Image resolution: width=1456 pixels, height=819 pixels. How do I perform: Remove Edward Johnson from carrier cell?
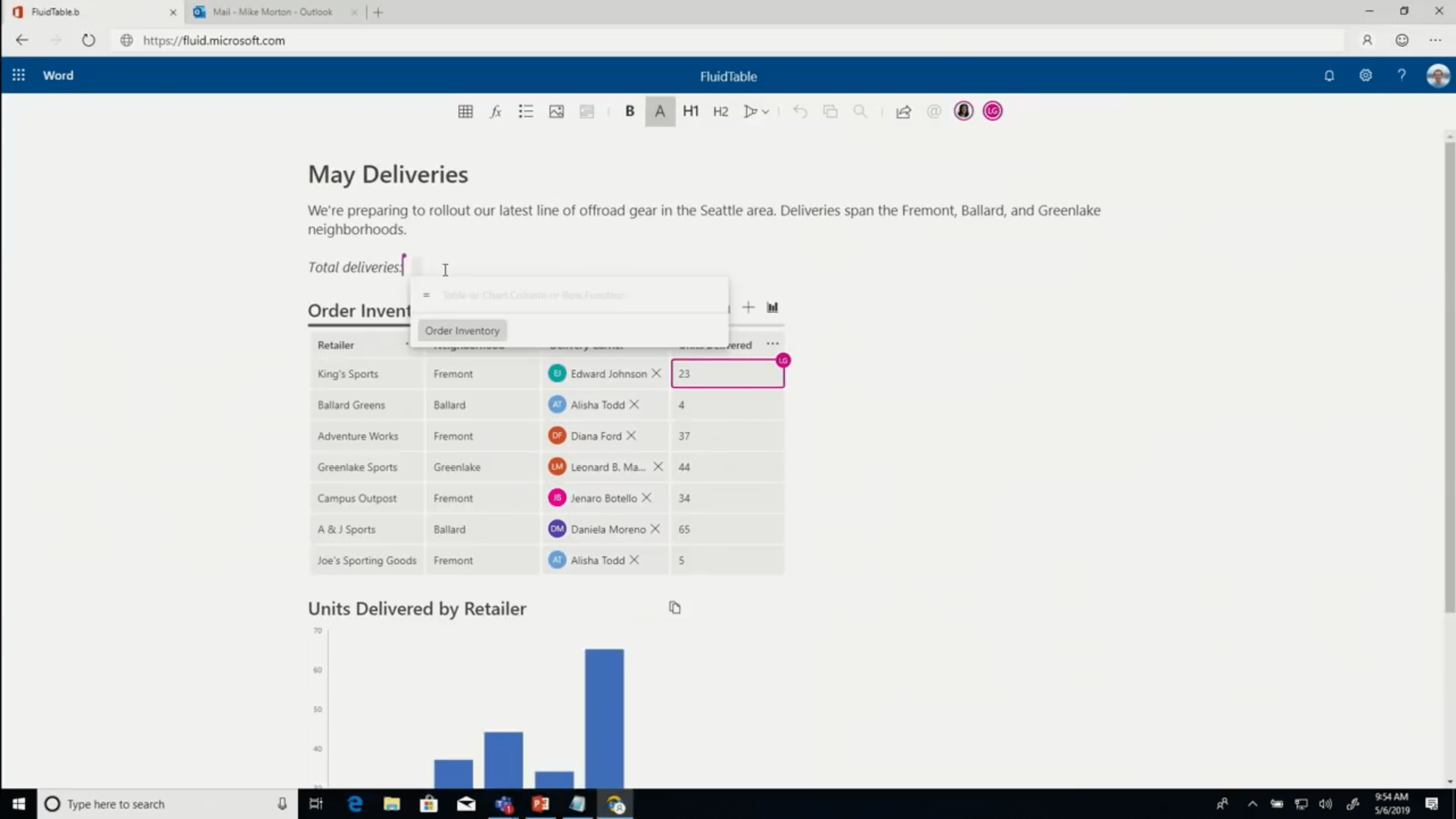656,373
